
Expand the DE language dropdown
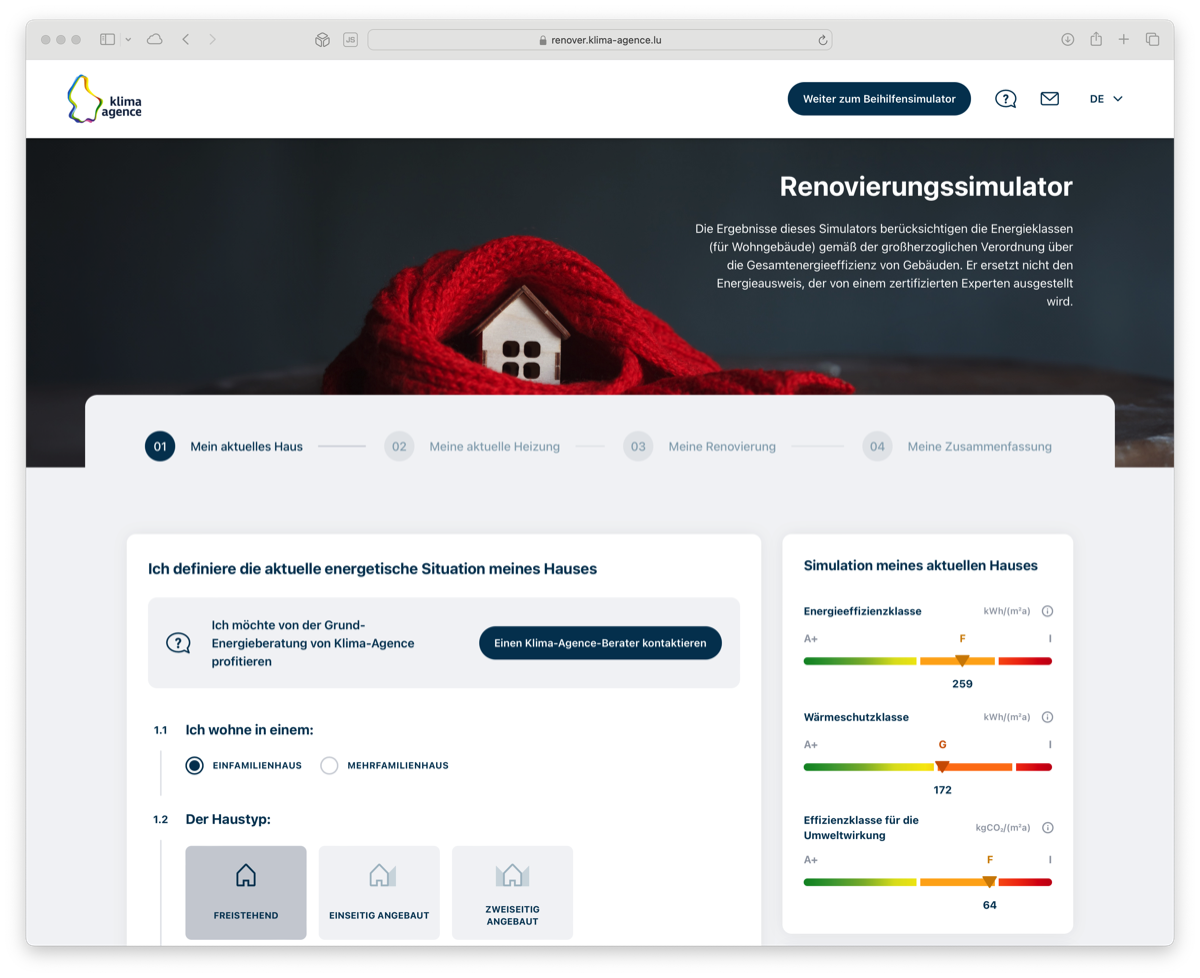coord(1106,99)
